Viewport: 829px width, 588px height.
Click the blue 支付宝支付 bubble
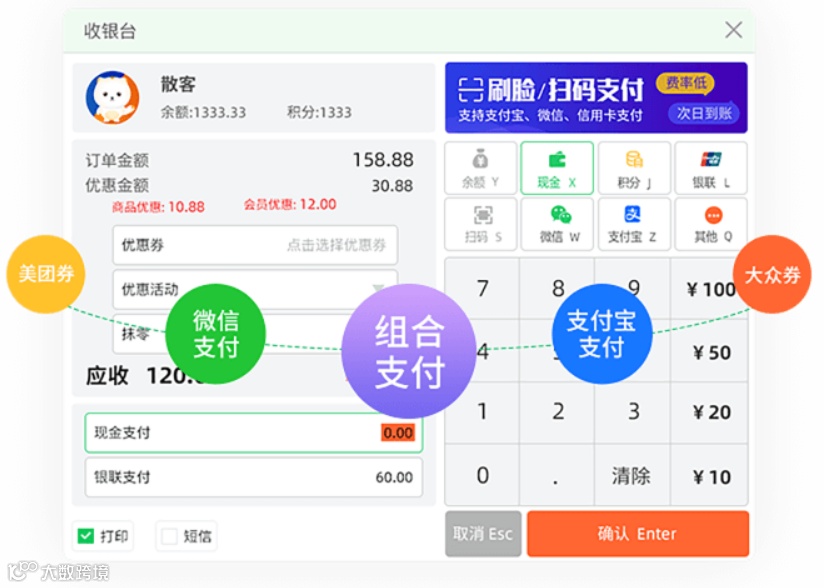(602, 334)
